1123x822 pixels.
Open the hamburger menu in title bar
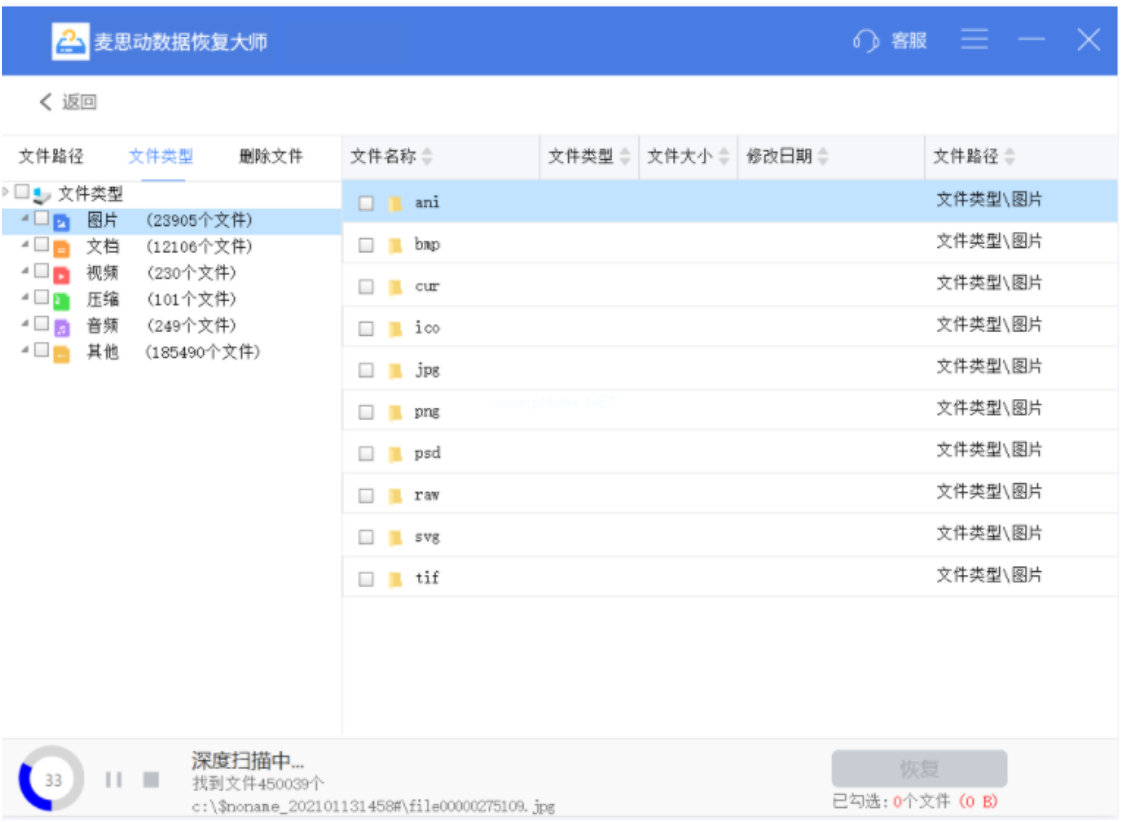pos(974,40)
